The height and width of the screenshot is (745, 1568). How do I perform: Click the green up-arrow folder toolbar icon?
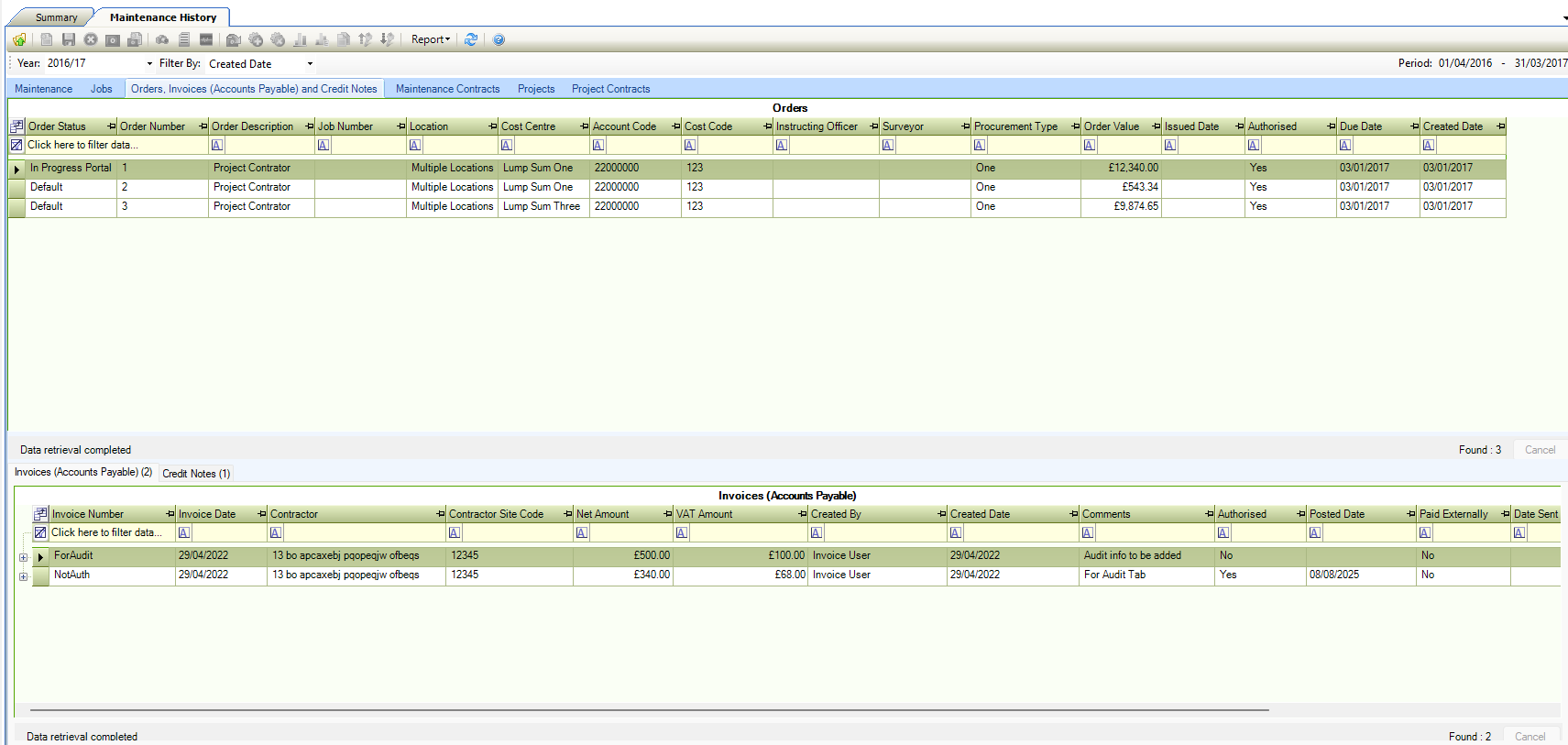(19, 39)
